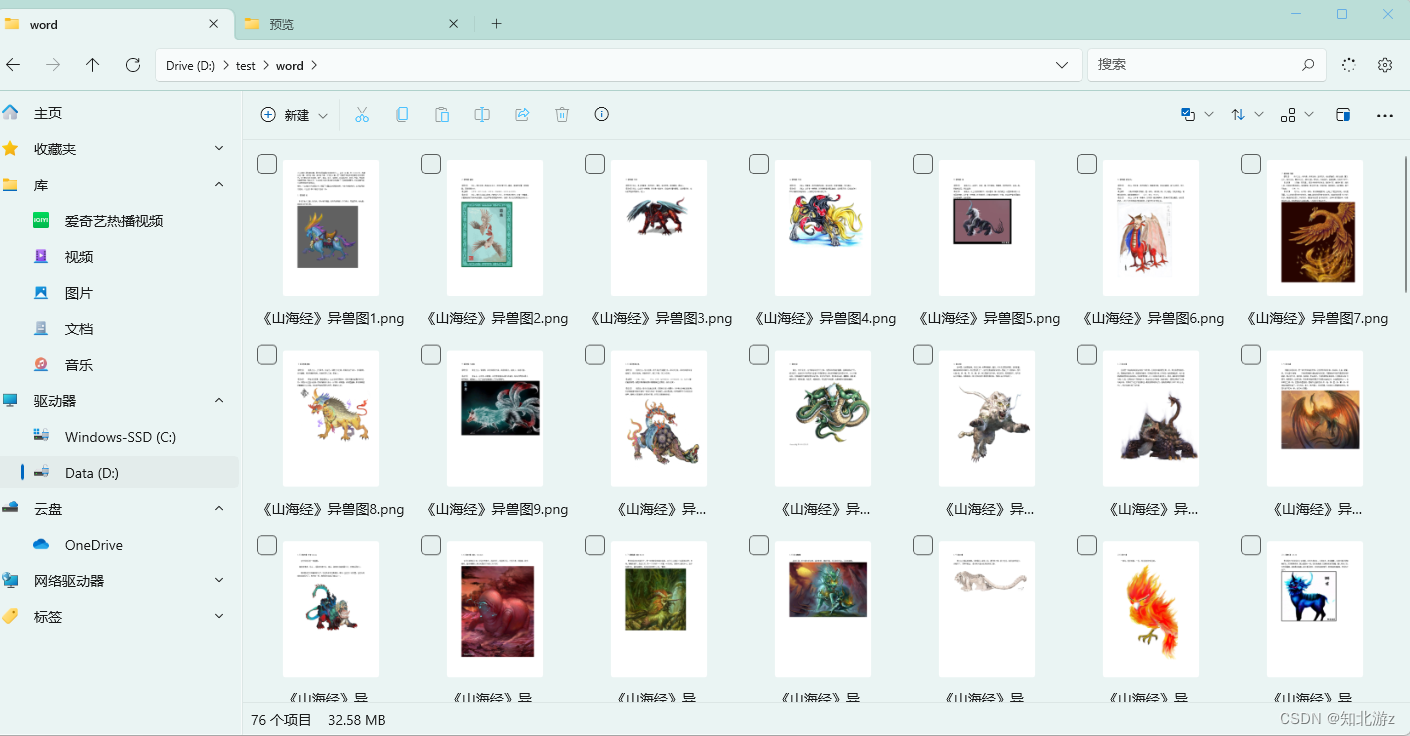1410x736 pixels.
Task: Open the view layout icon
Action: coord(1288,115)
